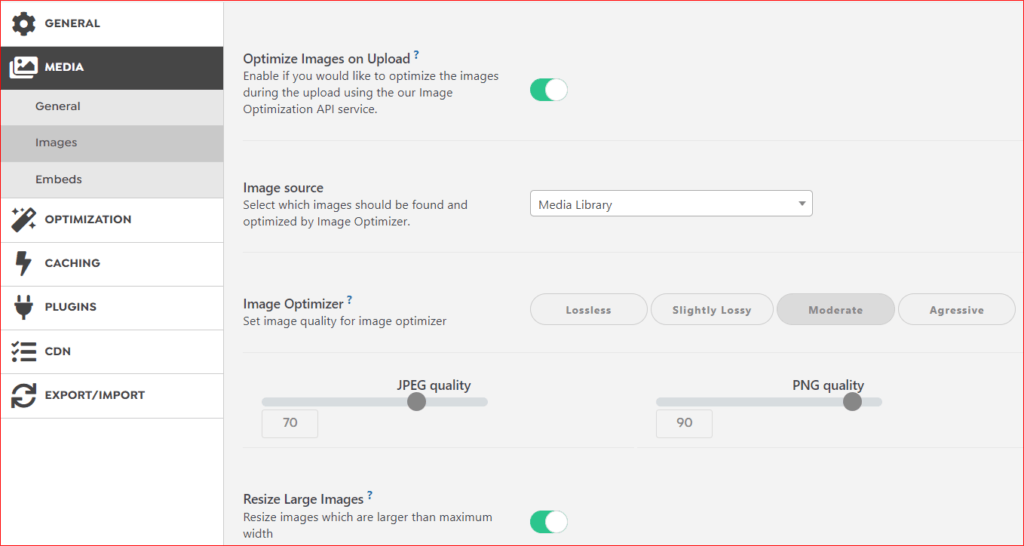
Task: Click the PNG quality slider handle
Action: 852,402
